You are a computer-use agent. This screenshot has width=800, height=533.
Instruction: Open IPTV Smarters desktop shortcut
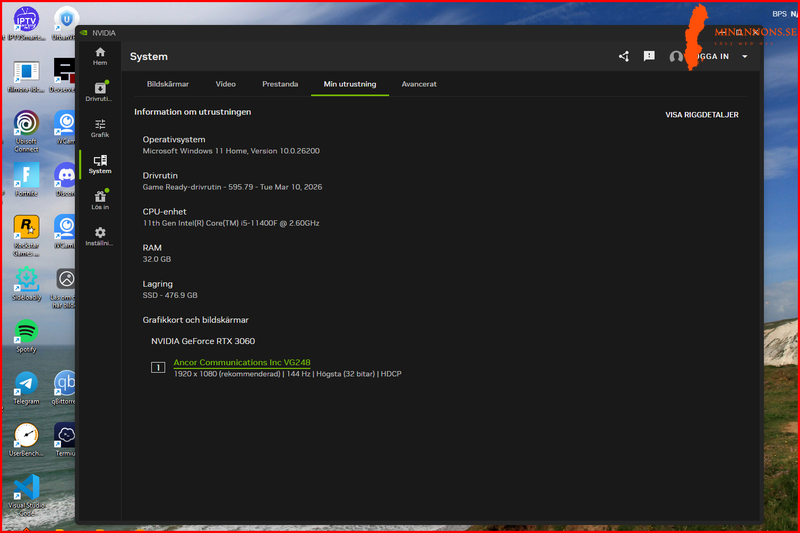coord(26,23)
